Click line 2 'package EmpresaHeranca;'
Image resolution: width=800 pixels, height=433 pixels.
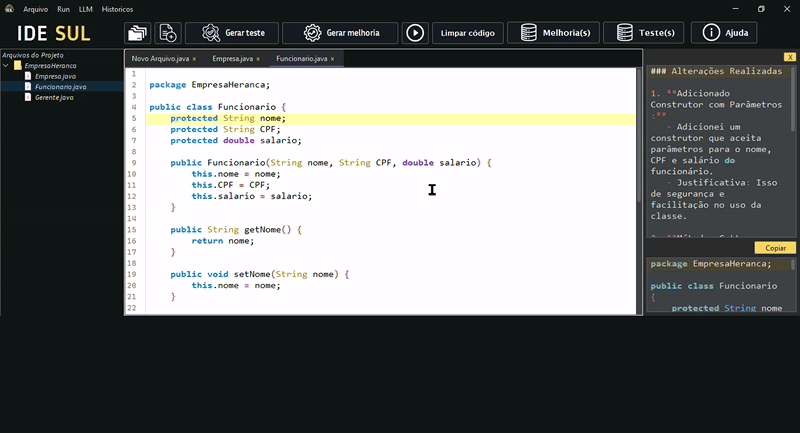pos(209,85)
